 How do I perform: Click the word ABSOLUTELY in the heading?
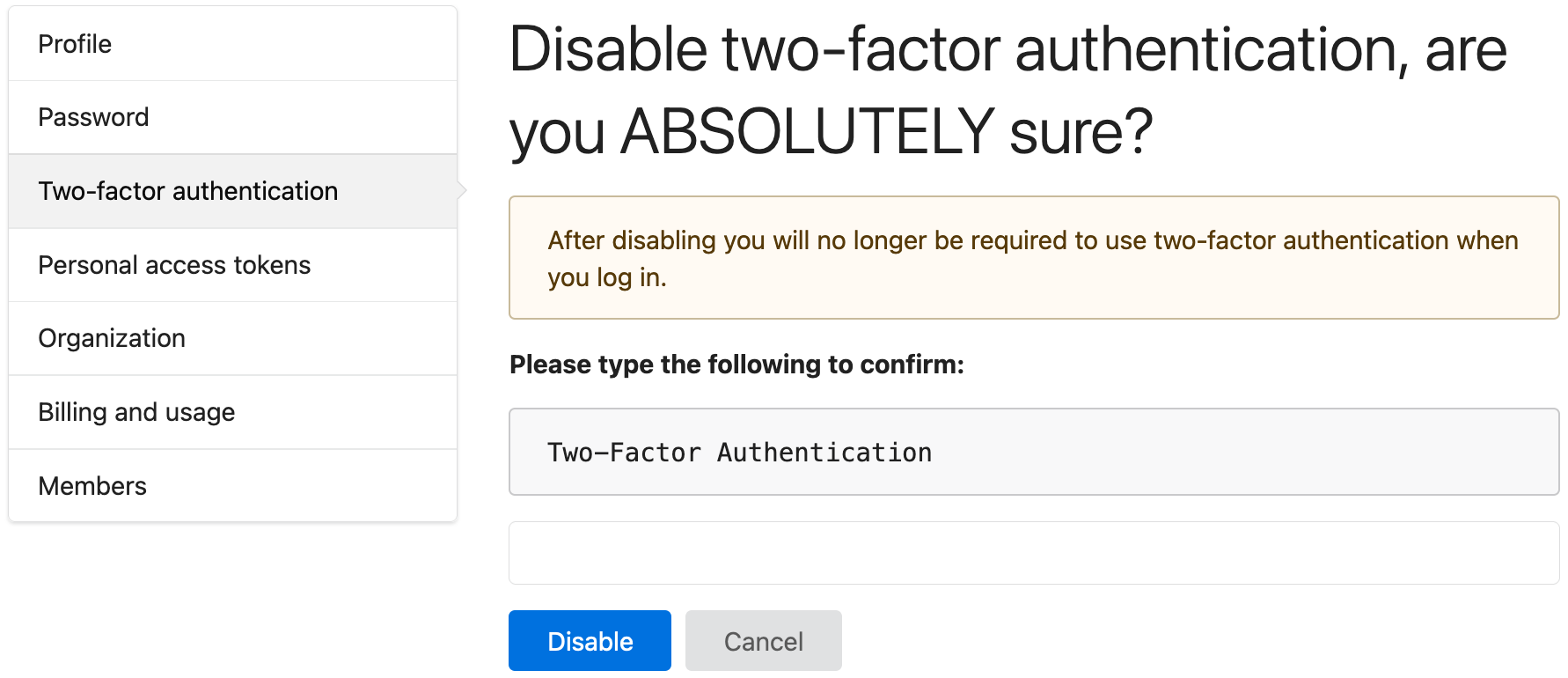(807, 132)
